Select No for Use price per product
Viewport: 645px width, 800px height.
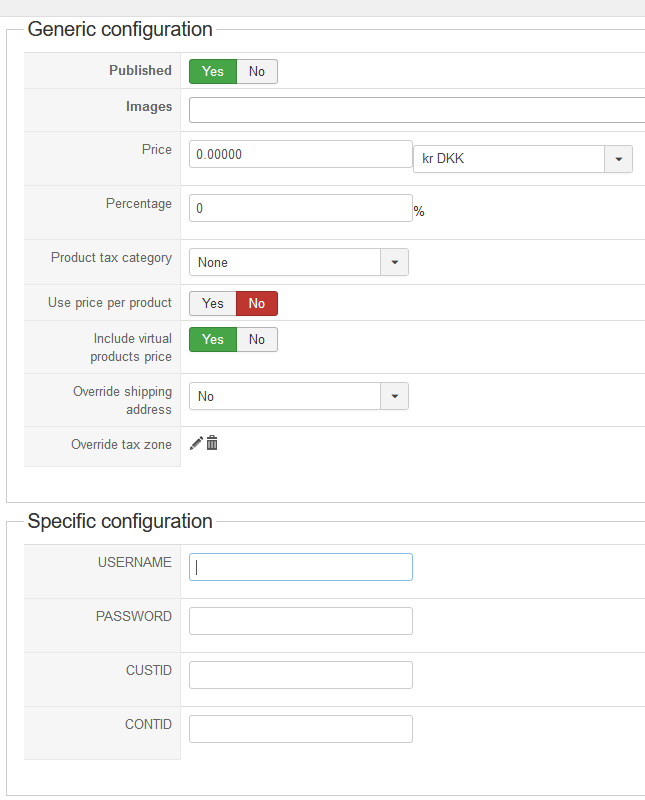click(257, 303)
